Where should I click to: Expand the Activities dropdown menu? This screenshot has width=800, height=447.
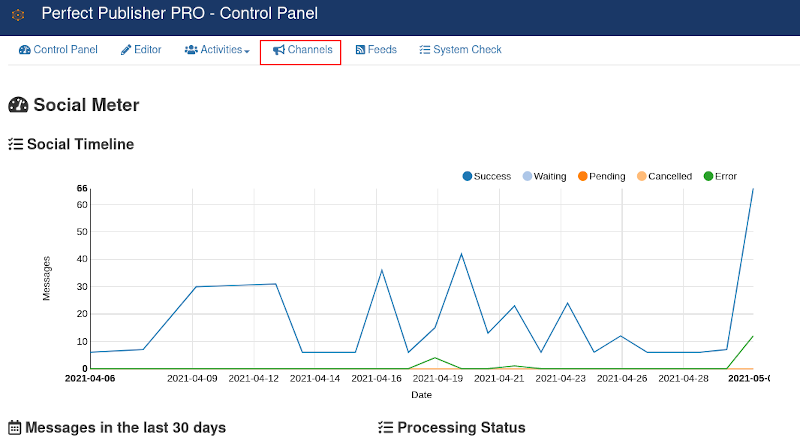click(217, 50)
